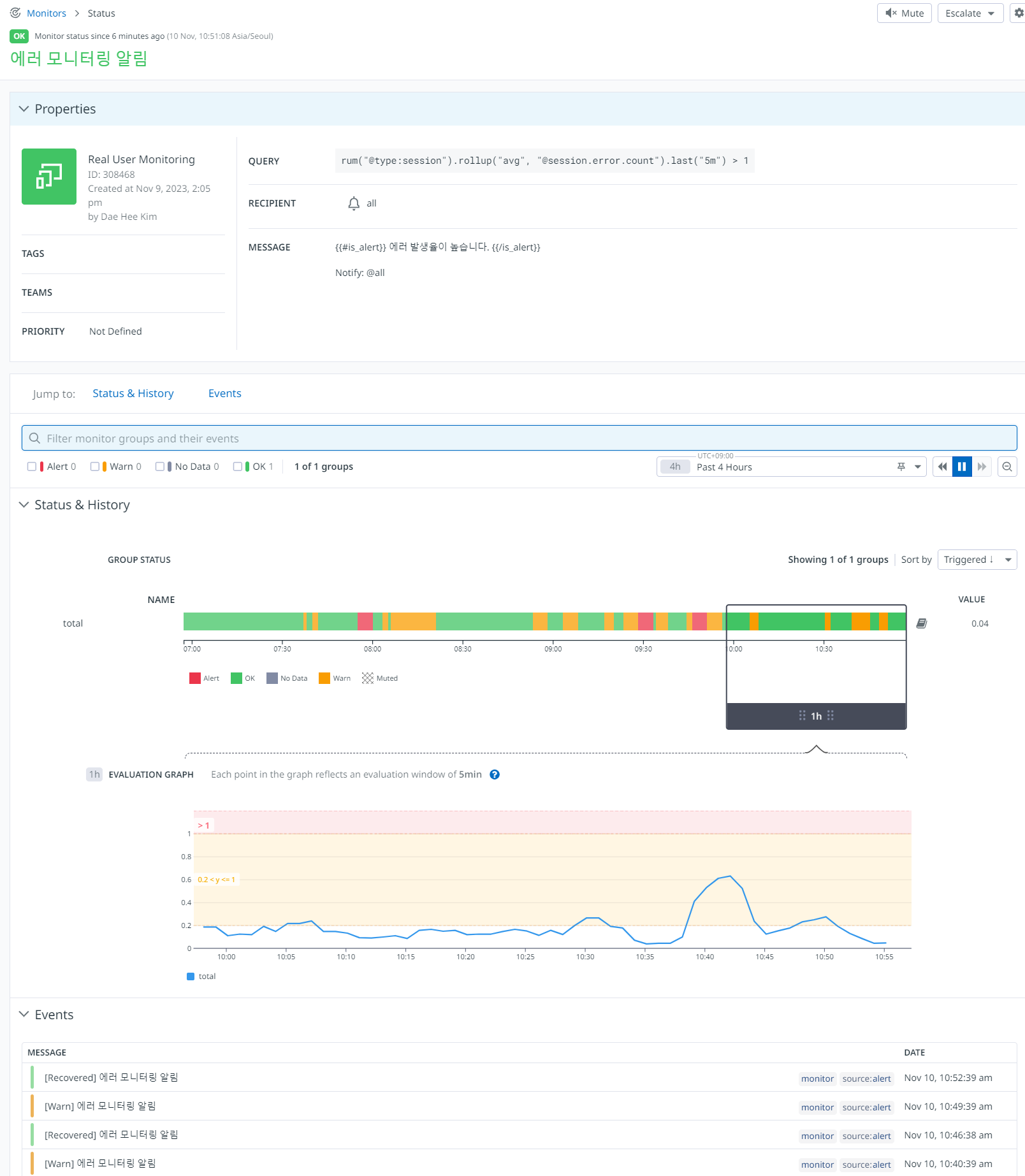
Task: Open settings gear menu
Action: pyautogui.click(x=1019, y=13)
